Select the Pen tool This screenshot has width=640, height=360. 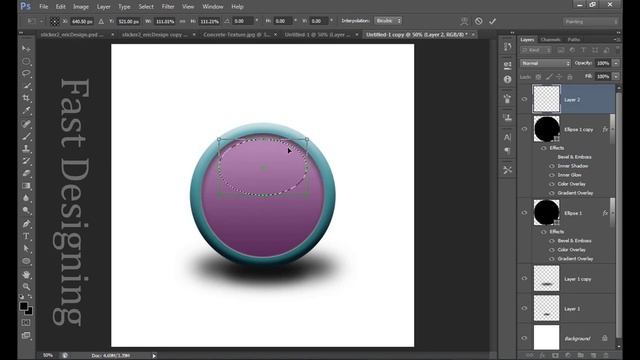click(x=27, y=224)
